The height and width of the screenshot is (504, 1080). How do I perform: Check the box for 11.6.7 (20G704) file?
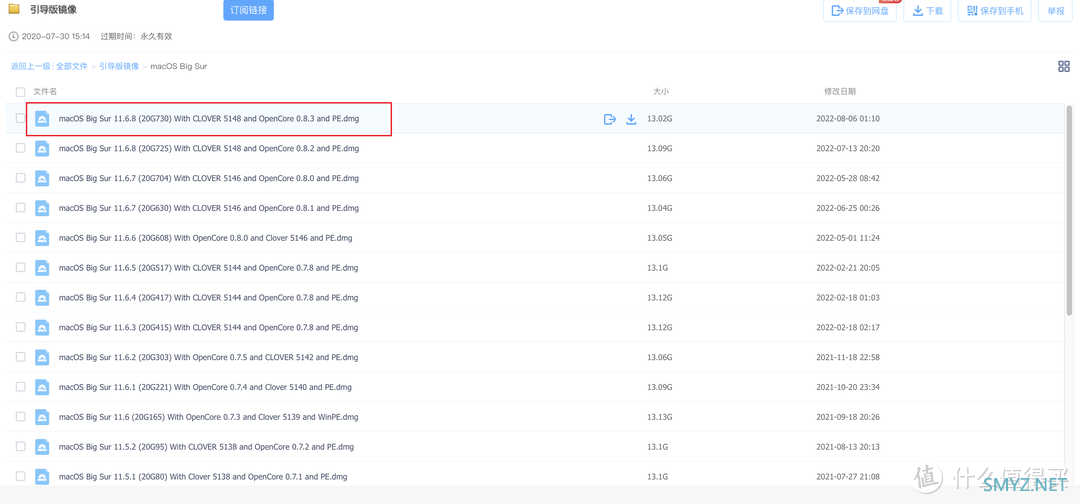[x=21, y=178]
